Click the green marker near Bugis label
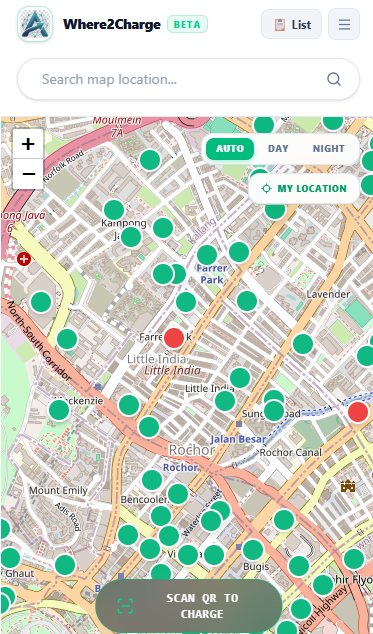The image size is (373, 634). tap(253, 550)
